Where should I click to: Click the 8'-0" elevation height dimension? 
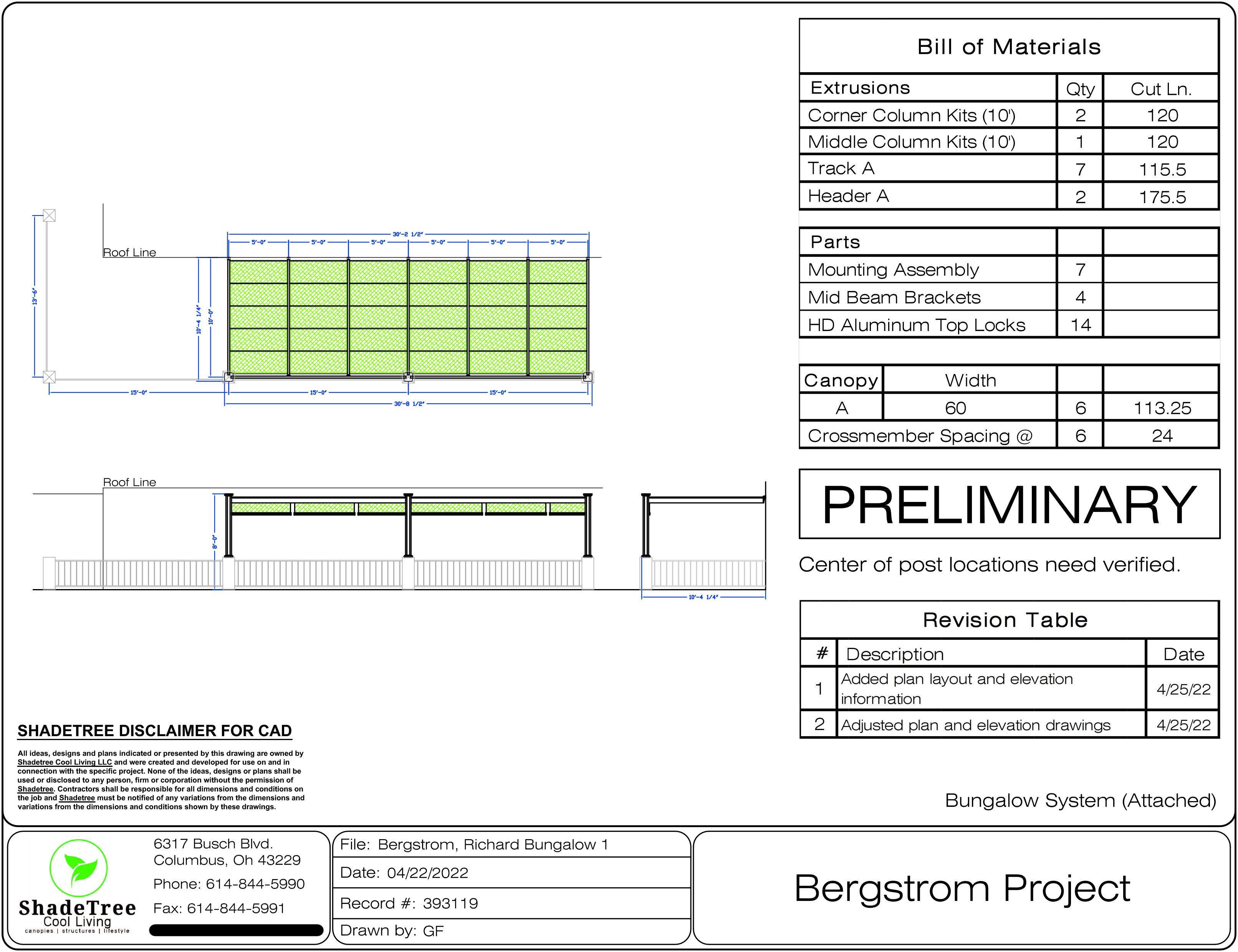[x=215, y=542]
